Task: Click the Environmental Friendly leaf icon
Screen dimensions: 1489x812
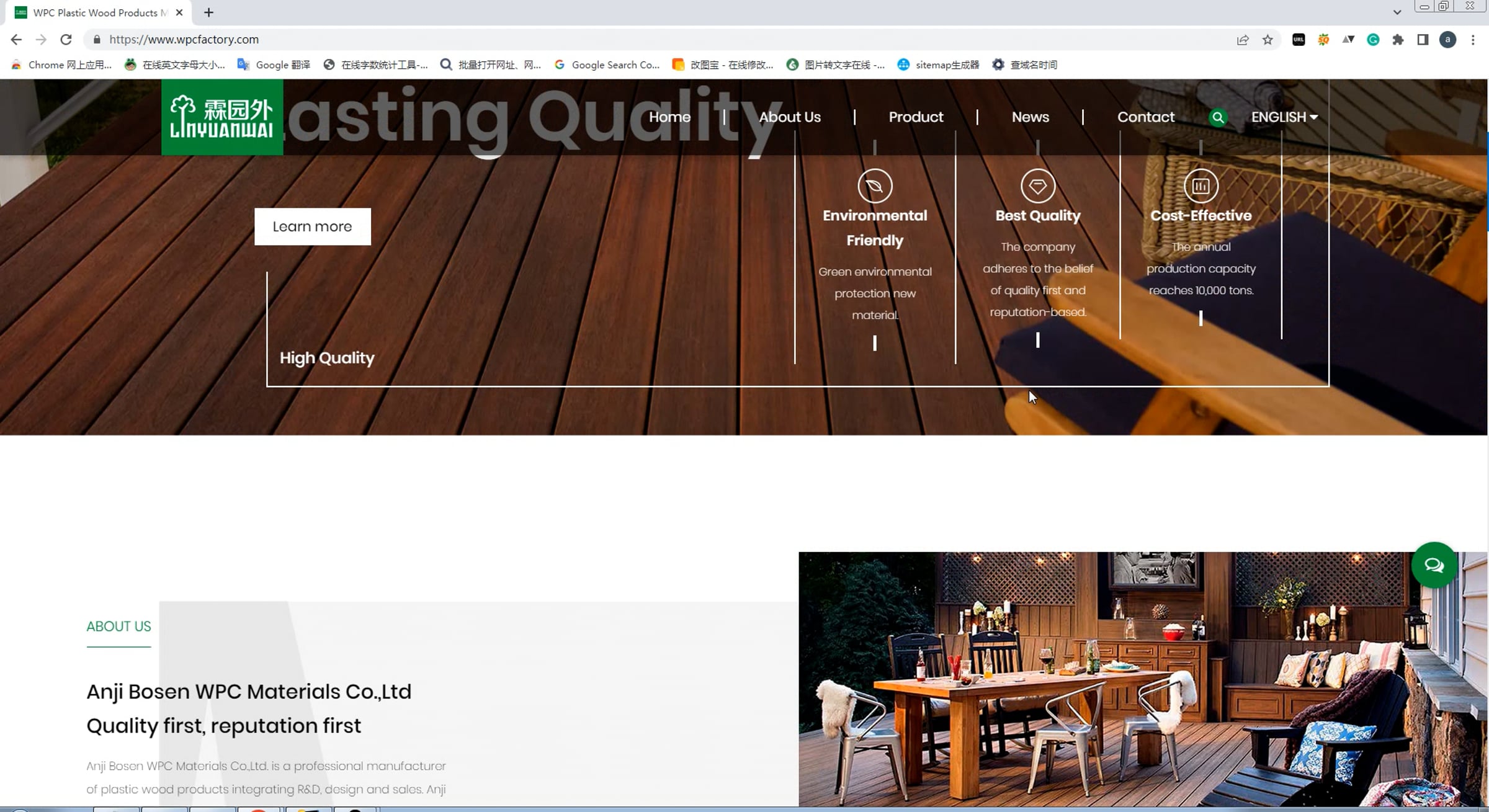Action: [x=875, y=186]
